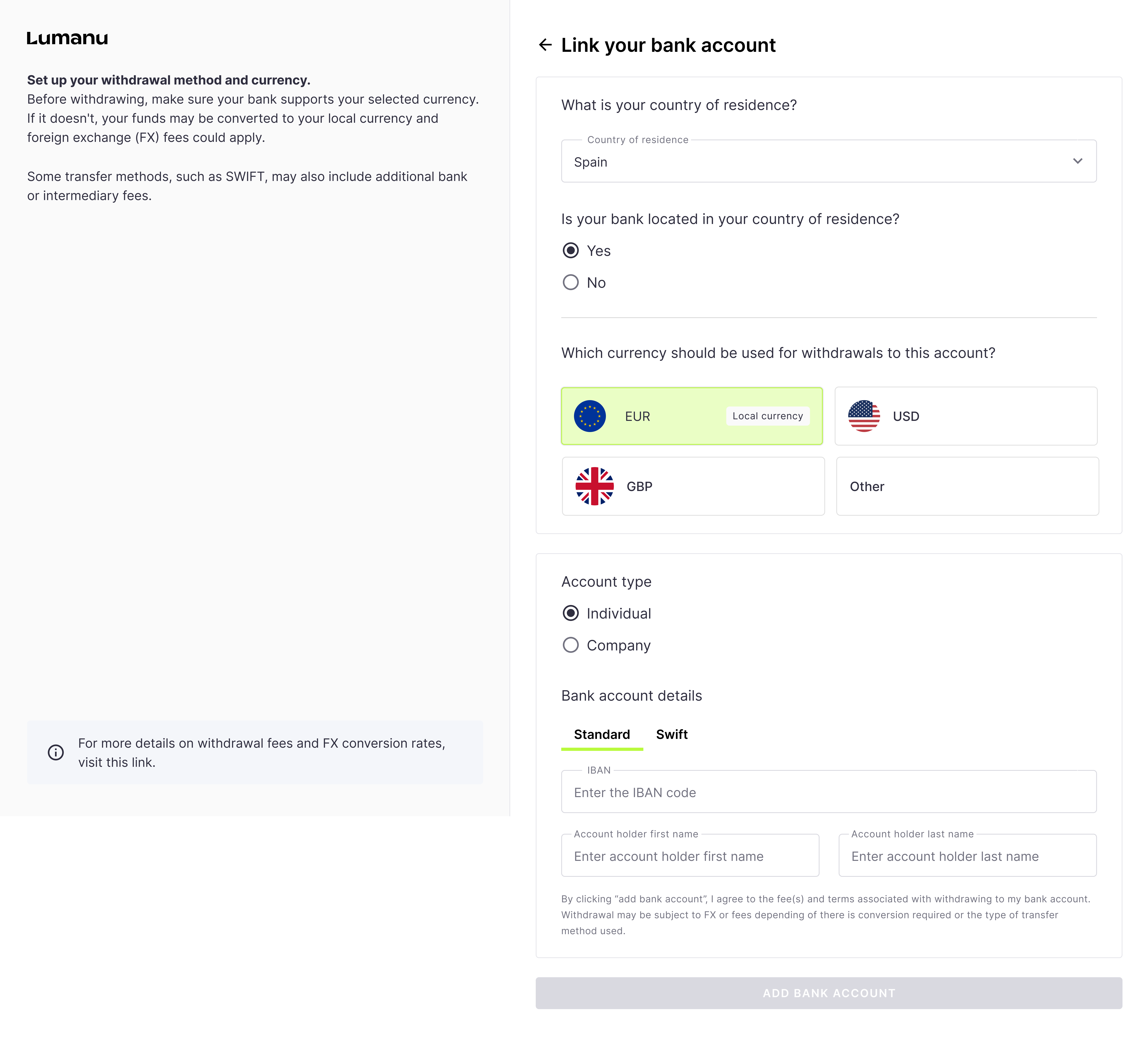Click the Lumanu logo

point(67,38)
